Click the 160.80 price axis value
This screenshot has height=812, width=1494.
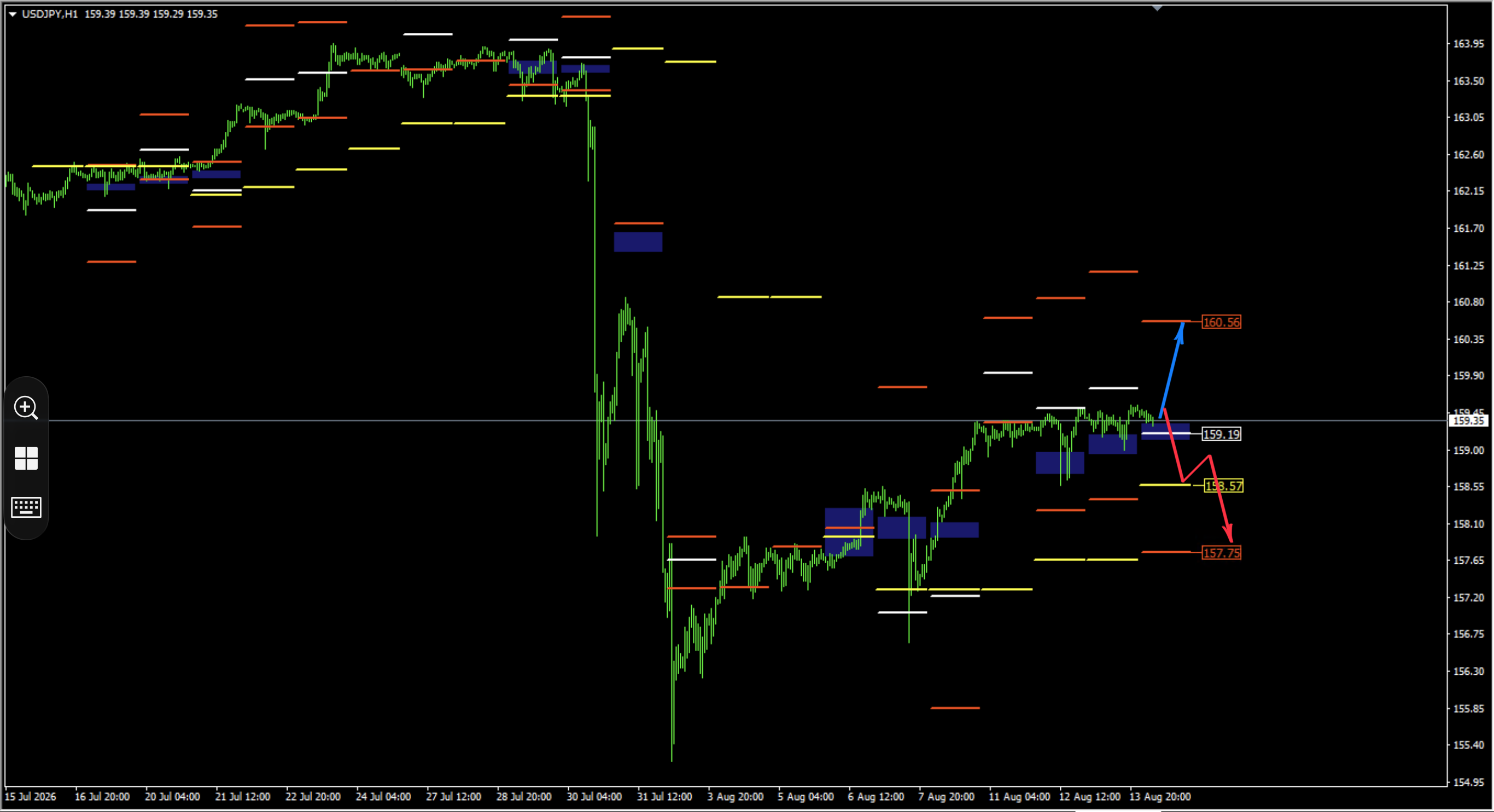[x=1468, y=302]
